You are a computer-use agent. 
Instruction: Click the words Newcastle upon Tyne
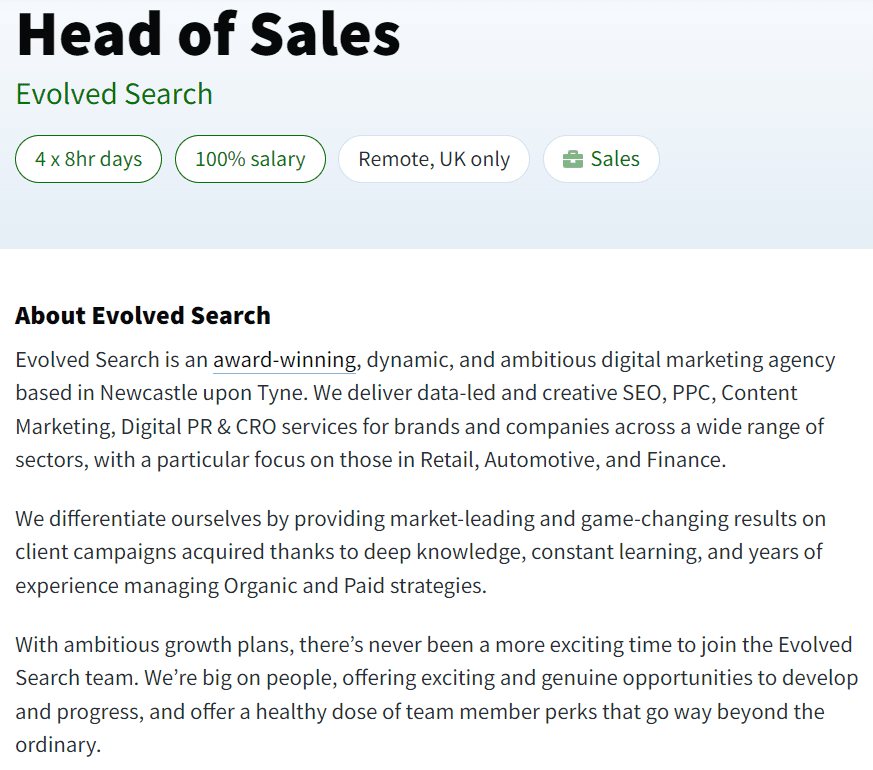(202, 393)
